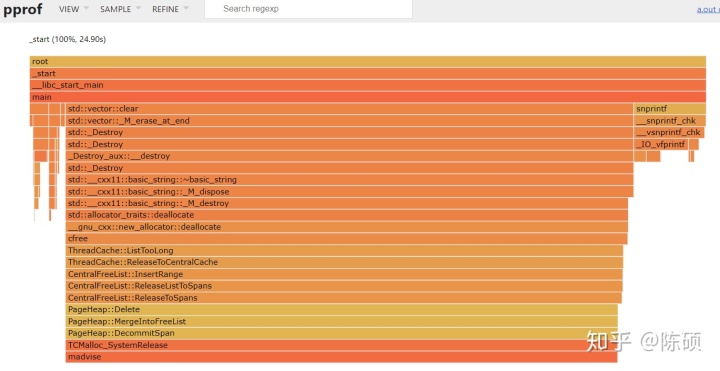Viewport: 720px width, 371px height.
Task: Select the ThreadCache::ReleaseToCentralCache frame
Action: pos(344,262)
